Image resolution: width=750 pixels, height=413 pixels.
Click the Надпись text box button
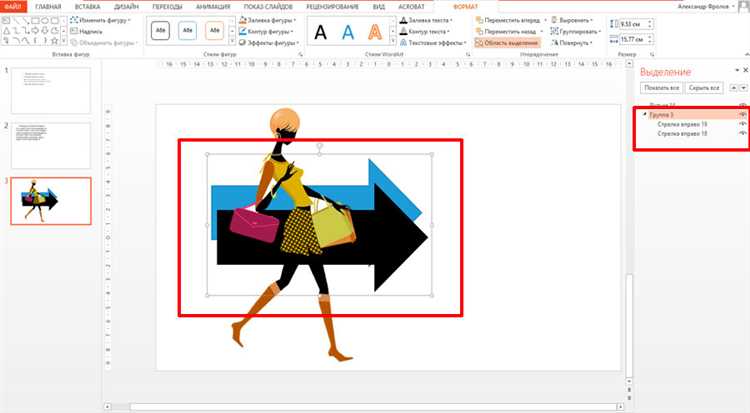coord(86,32)
